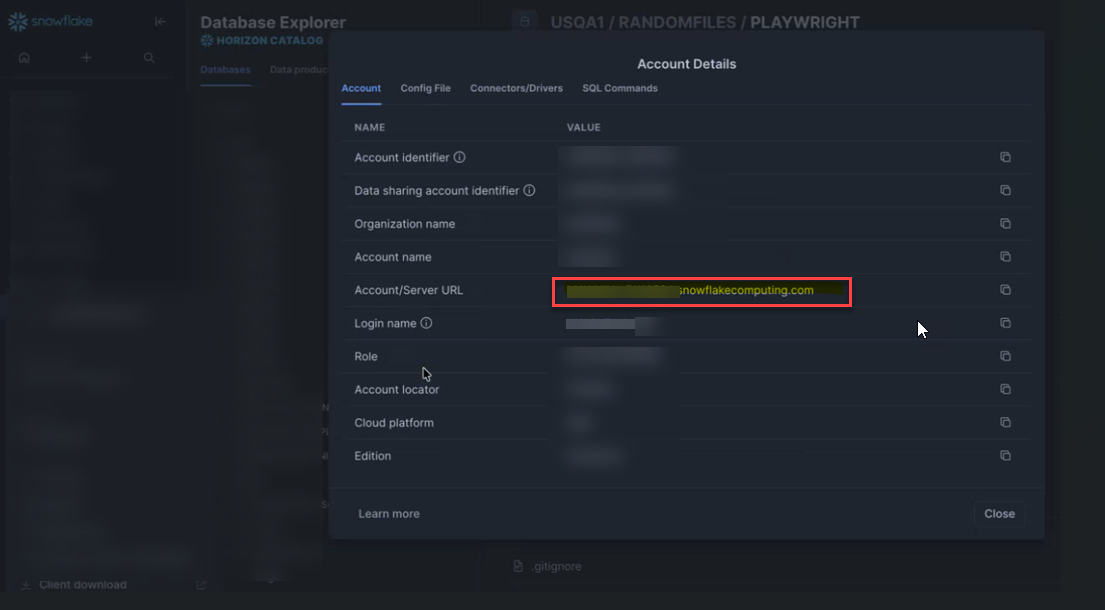Copy the Edition value
Screen dimensions: 1105x610
pyautogui.click(x=1005, y=456)
